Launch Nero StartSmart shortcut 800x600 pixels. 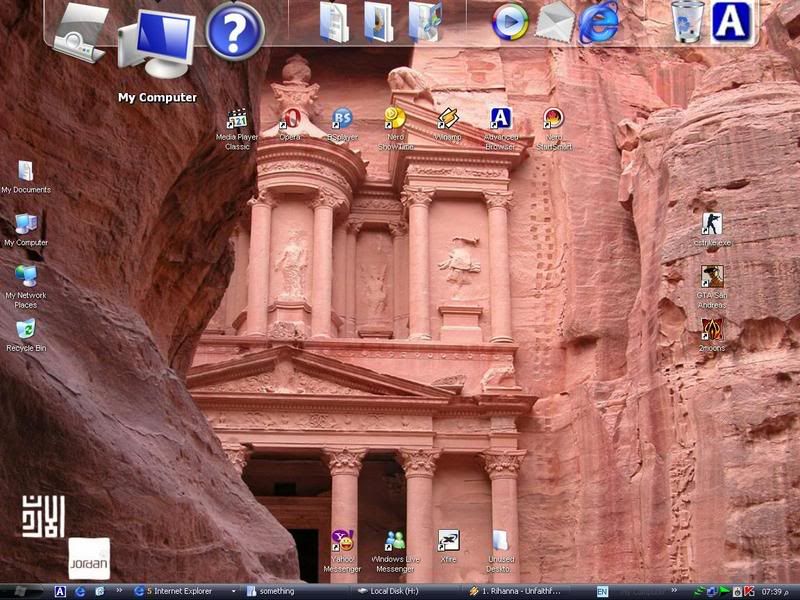tap(553, 120)
